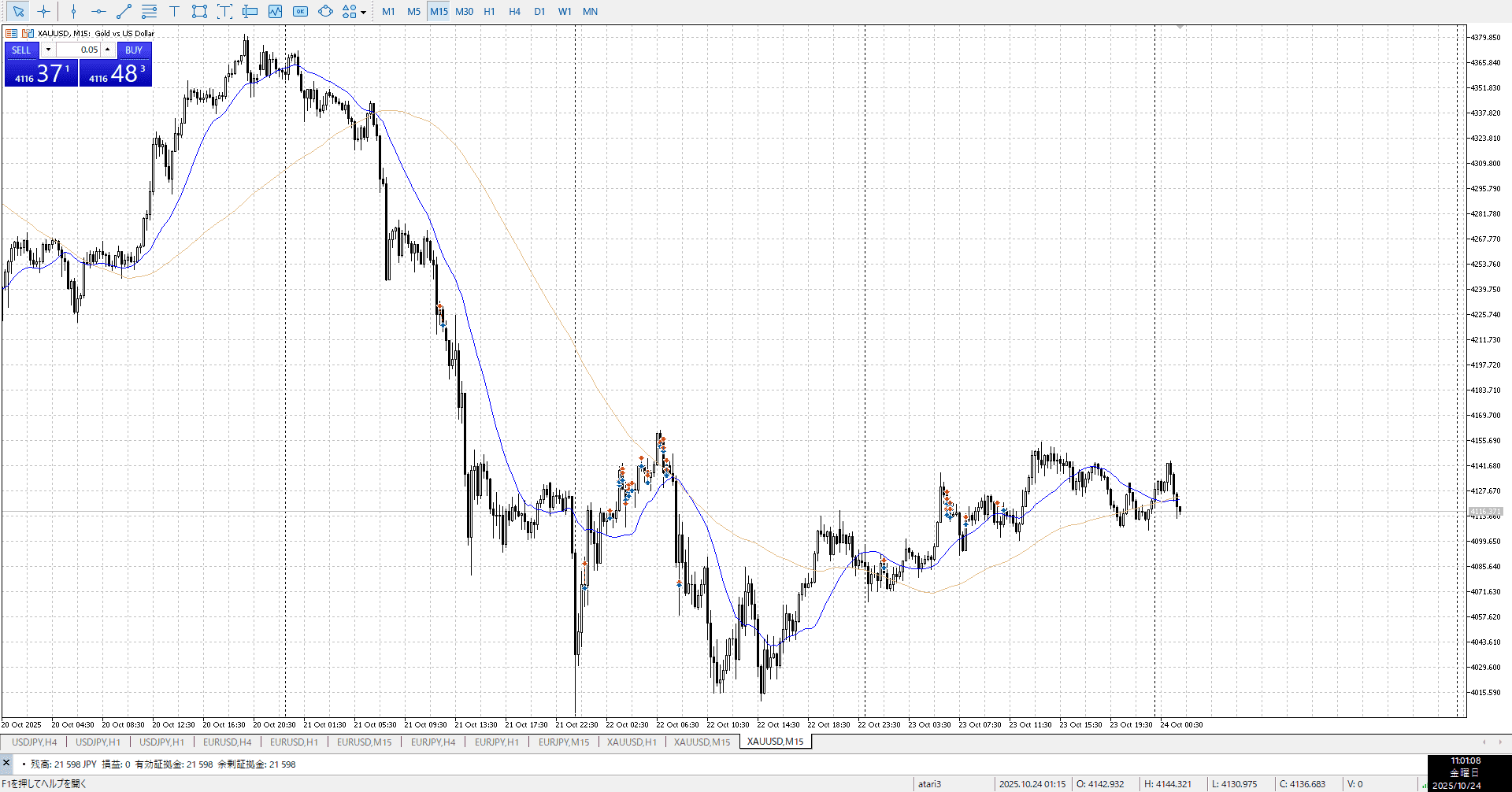Viewport: 1512px width, 792px height.
Task: Select the rectangle shape tool
Action: [199, 11]
